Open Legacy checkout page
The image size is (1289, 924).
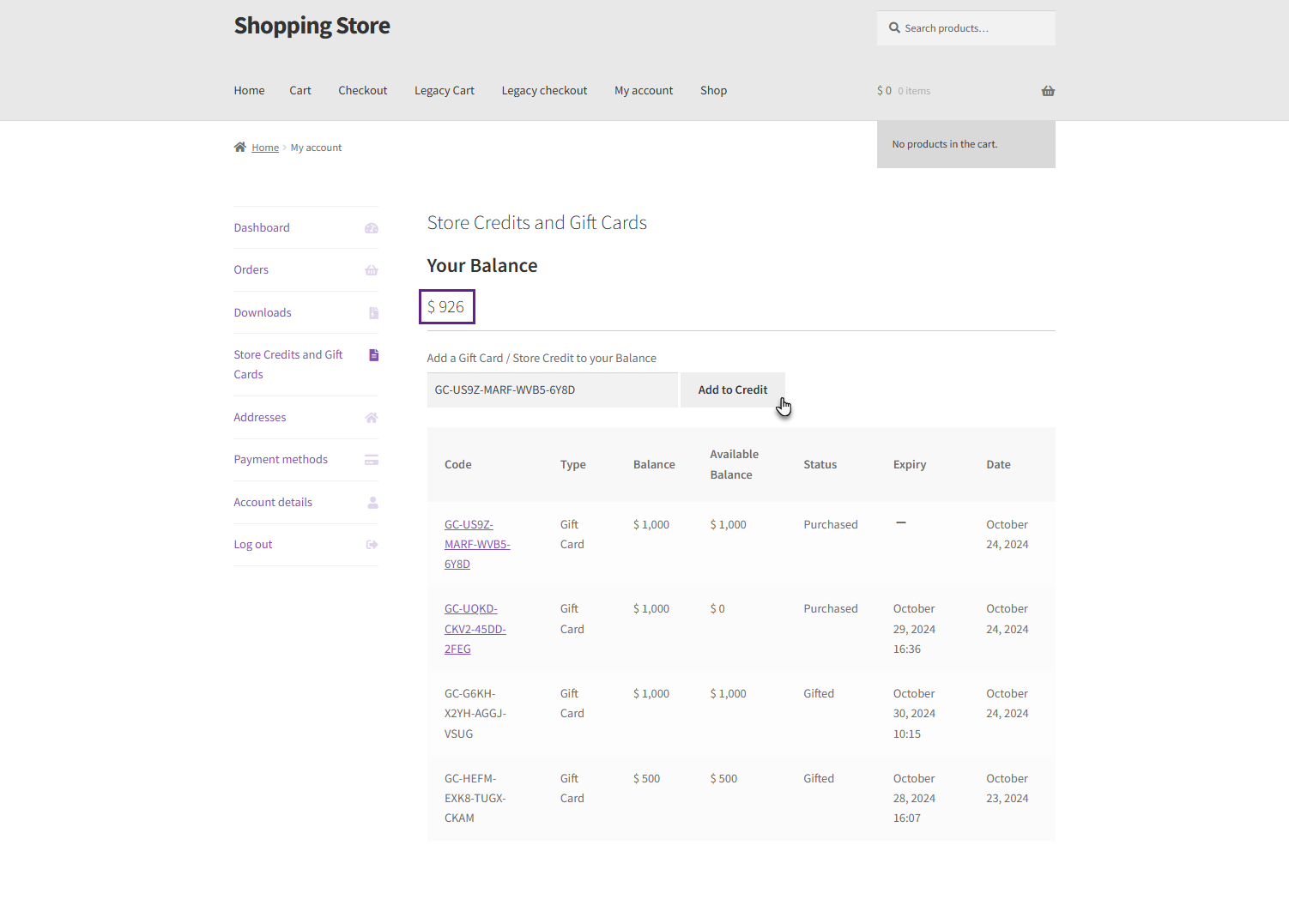pyautogui.click(x=544, y=91)
